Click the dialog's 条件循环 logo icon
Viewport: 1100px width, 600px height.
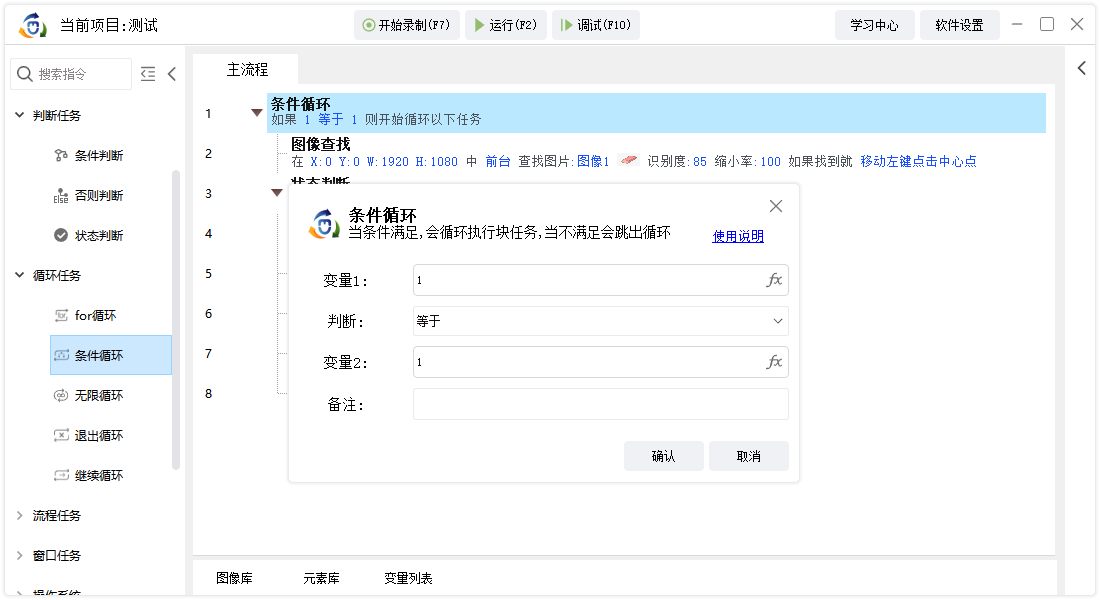[324, 224]
